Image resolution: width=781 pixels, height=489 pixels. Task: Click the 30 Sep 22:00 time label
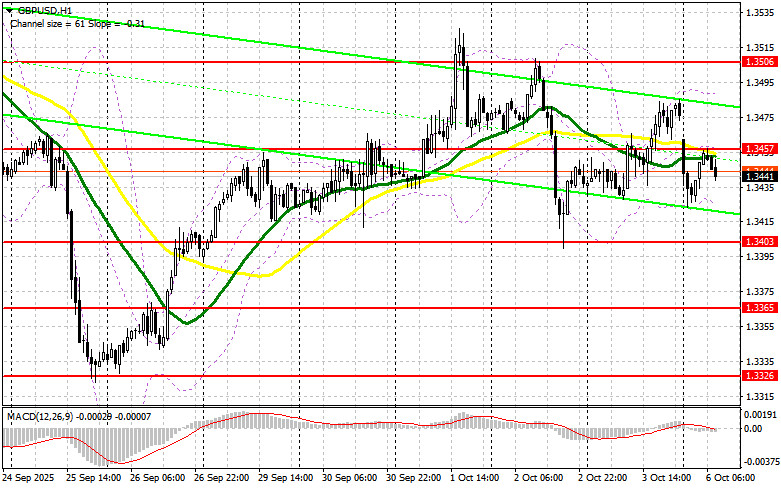(414, 478)
